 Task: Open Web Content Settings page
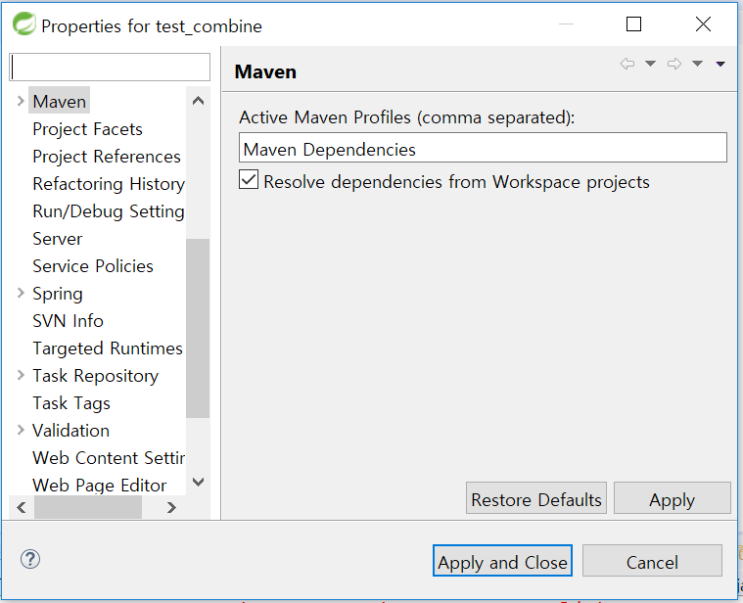point(109,458)
